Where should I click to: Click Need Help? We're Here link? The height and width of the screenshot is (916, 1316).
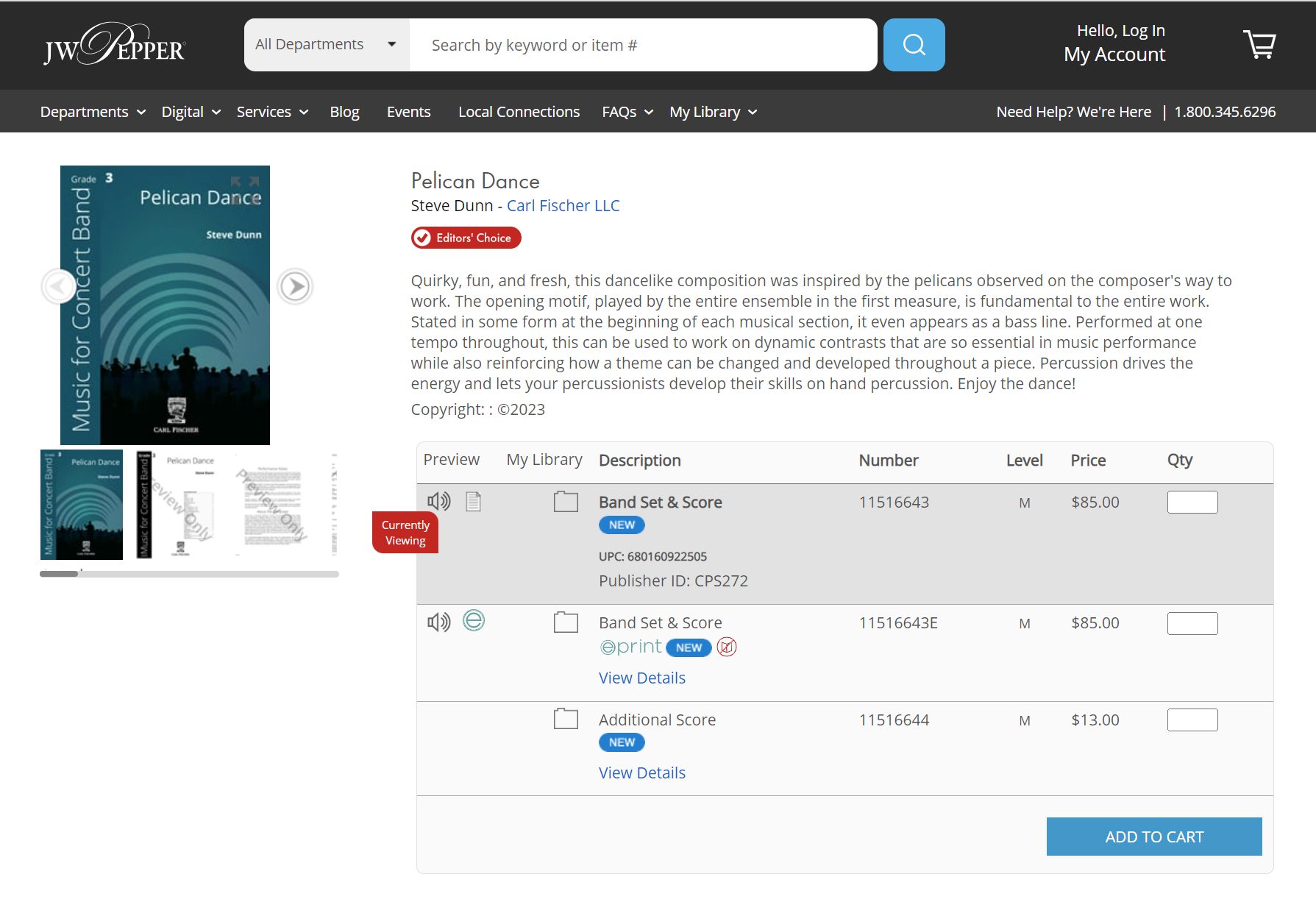pyautogui.click(x=1073, y=112)
